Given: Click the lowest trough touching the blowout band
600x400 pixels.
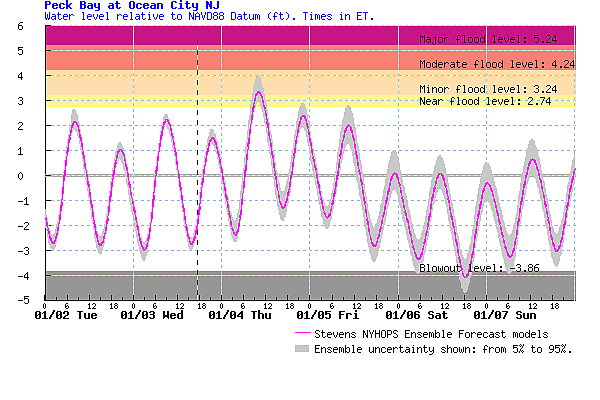Looking at the screenshot, I should [465, 275].
